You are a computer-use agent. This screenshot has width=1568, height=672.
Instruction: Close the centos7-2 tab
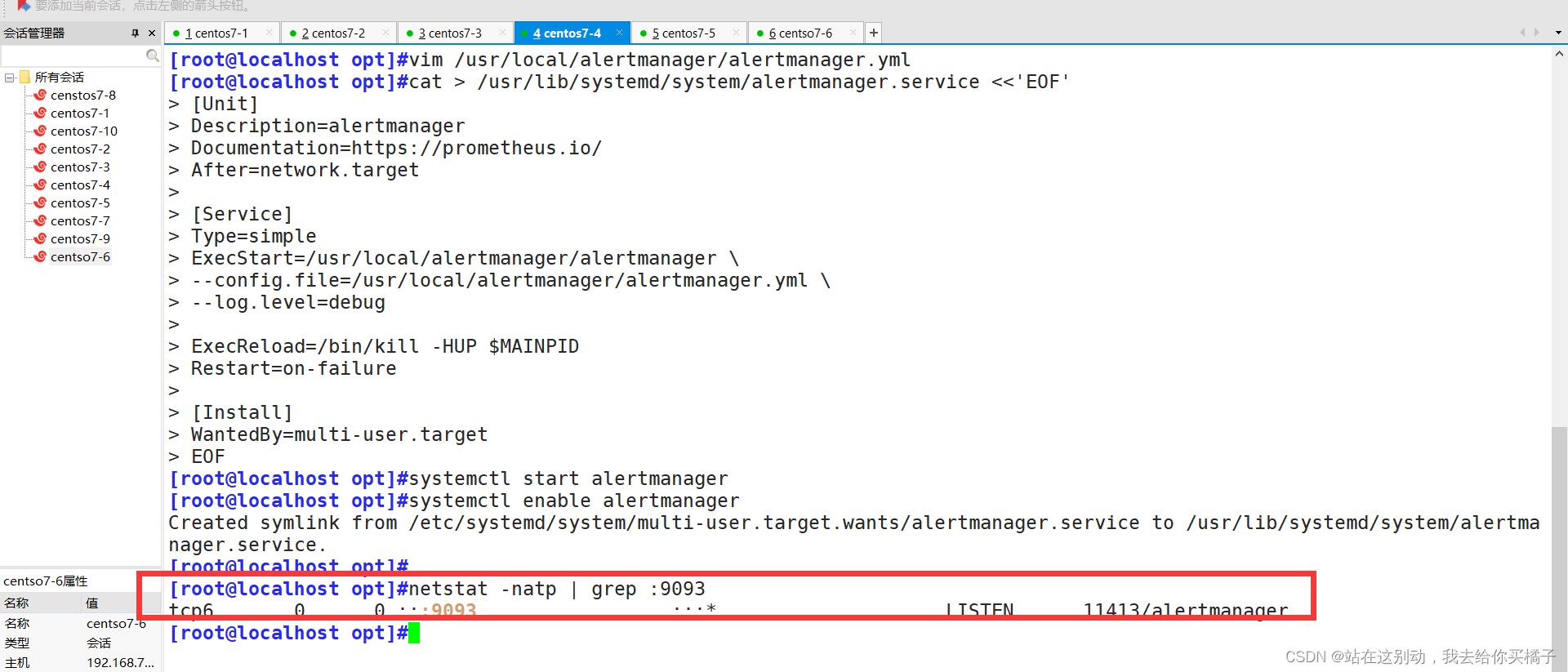385,33
